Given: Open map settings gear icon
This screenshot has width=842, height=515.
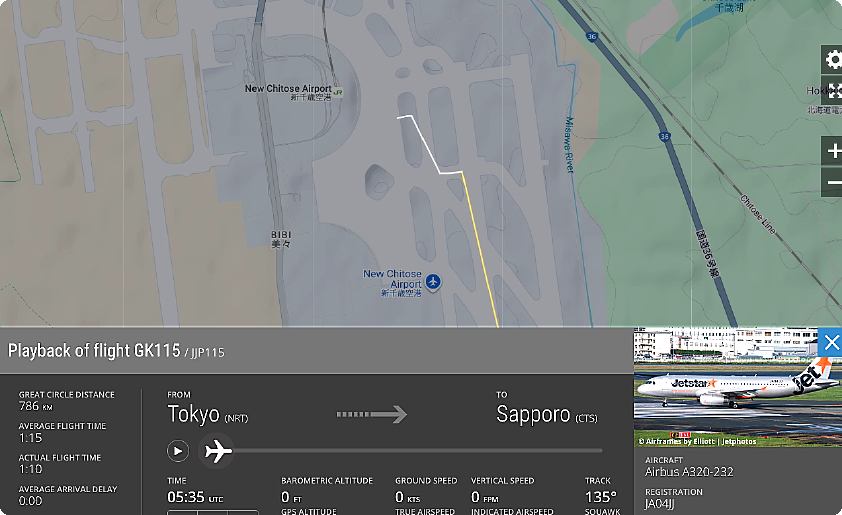Looking at the screenshot, I should coord(832,59).
